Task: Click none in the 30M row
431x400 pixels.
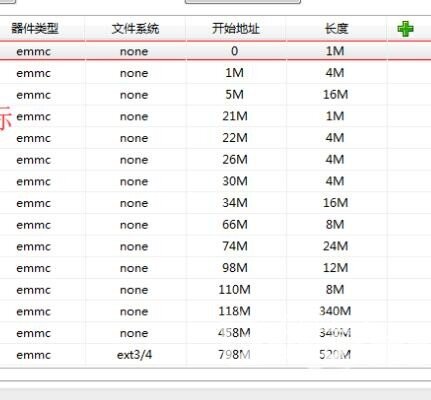Action: [134, 182]
